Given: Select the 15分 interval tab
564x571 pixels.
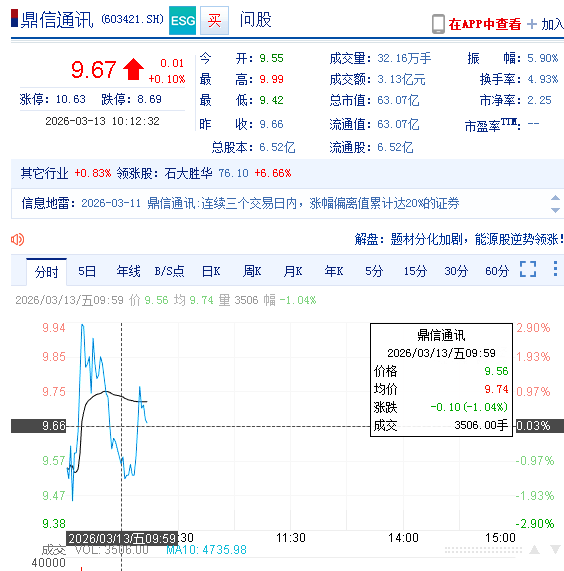Looking at the screenshot, I should click(415, 271).
